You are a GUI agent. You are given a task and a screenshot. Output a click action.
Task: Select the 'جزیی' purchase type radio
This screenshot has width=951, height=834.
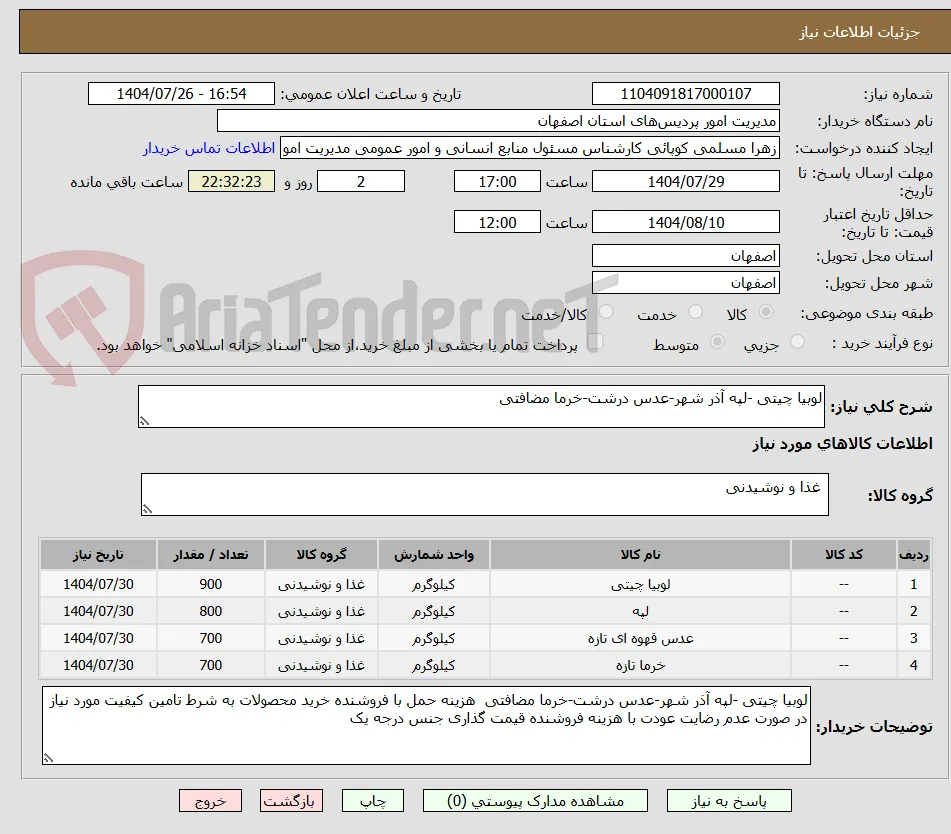(797, 342)
